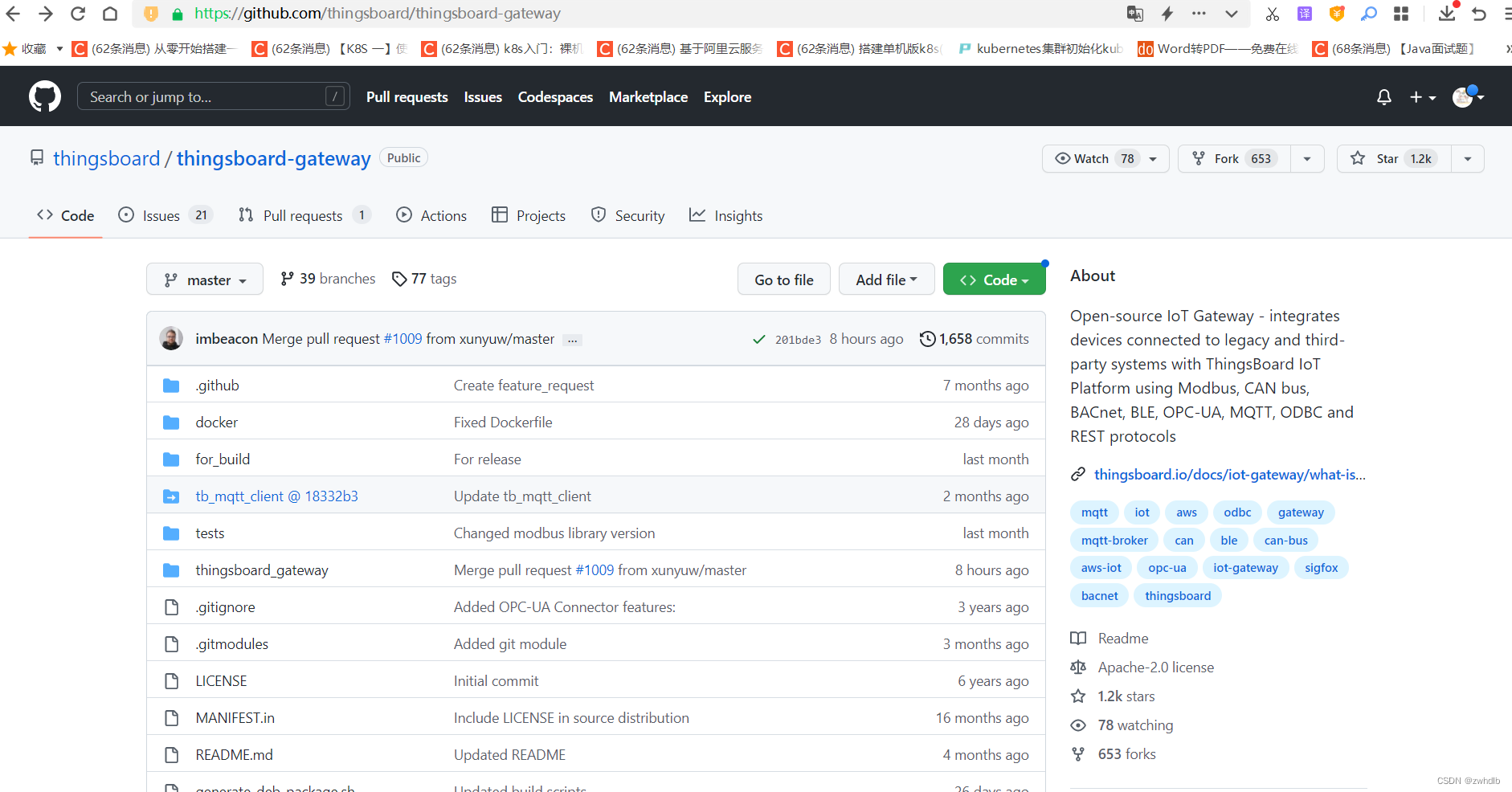
Task: Click in the Search or jump to field
Action: tap(213, 96)
